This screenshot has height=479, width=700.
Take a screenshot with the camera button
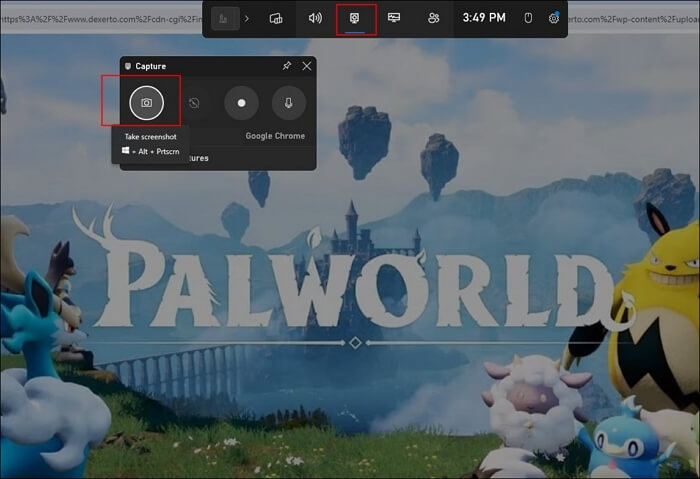coord(146,102)
